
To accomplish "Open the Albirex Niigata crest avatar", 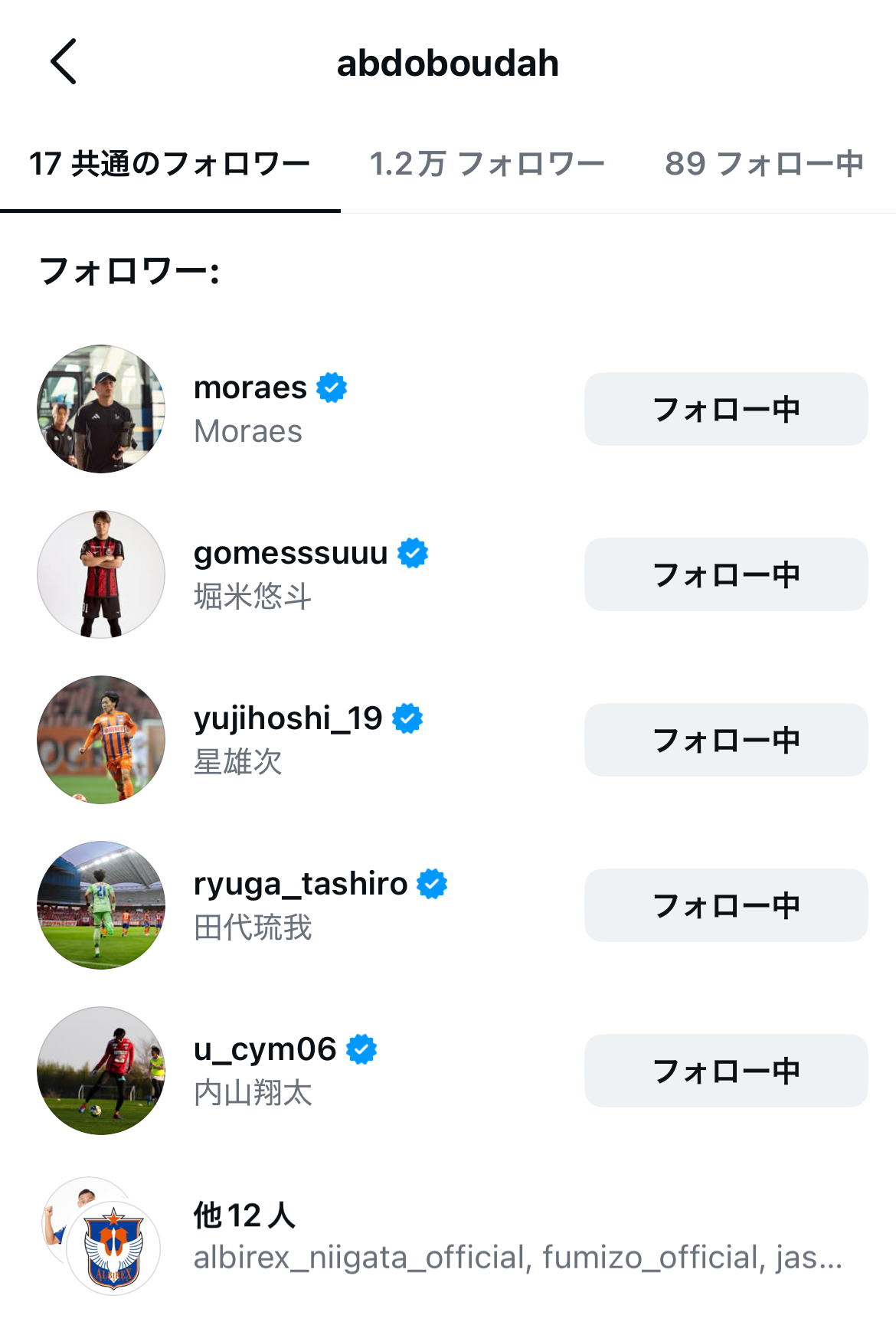I will click(x=113, y=1248).
